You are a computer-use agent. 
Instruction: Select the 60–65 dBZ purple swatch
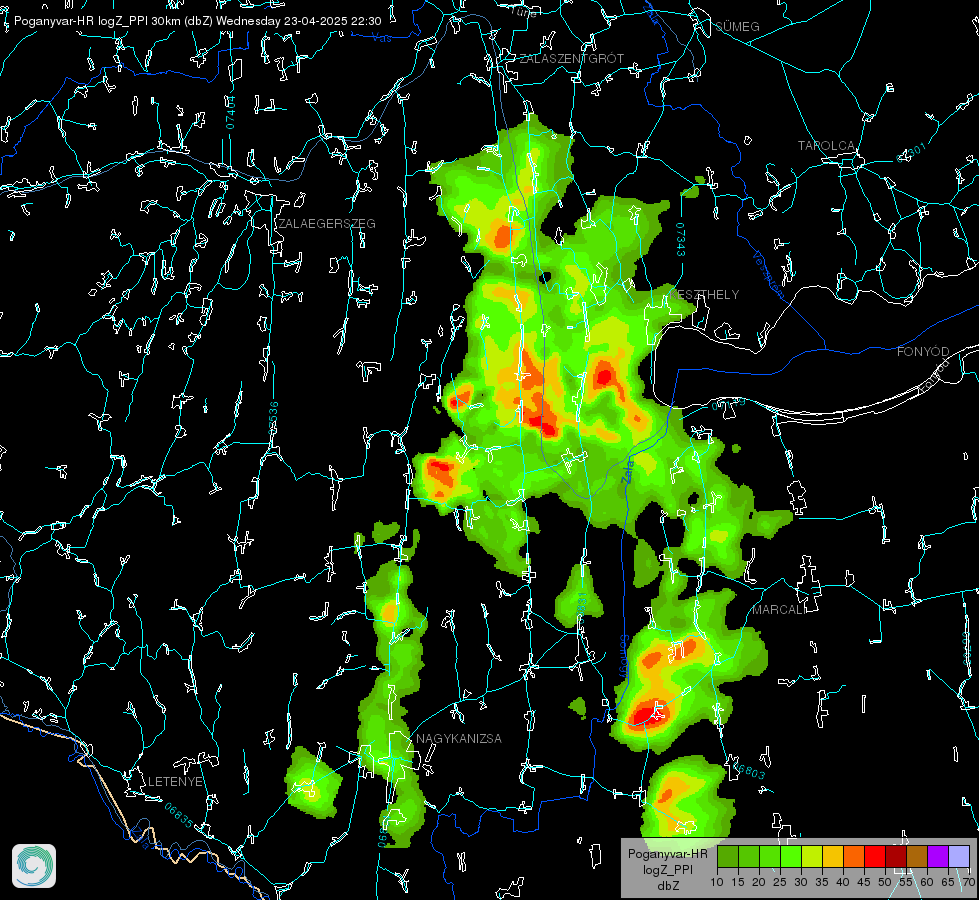click(x=938, y=856)
